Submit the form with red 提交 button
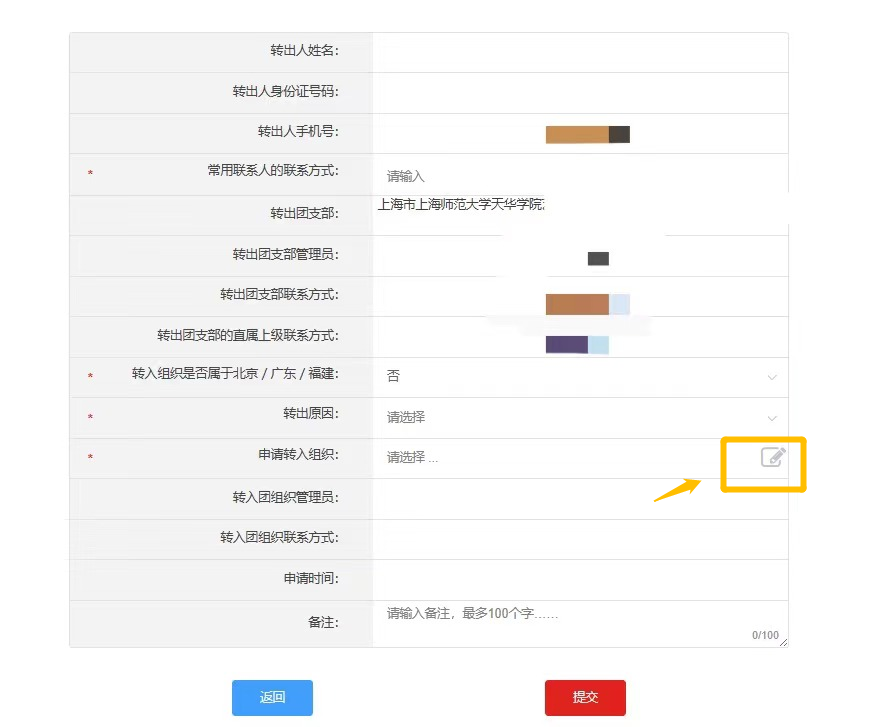The height and width of the screenshot is (727, 869). pos(585,698)
